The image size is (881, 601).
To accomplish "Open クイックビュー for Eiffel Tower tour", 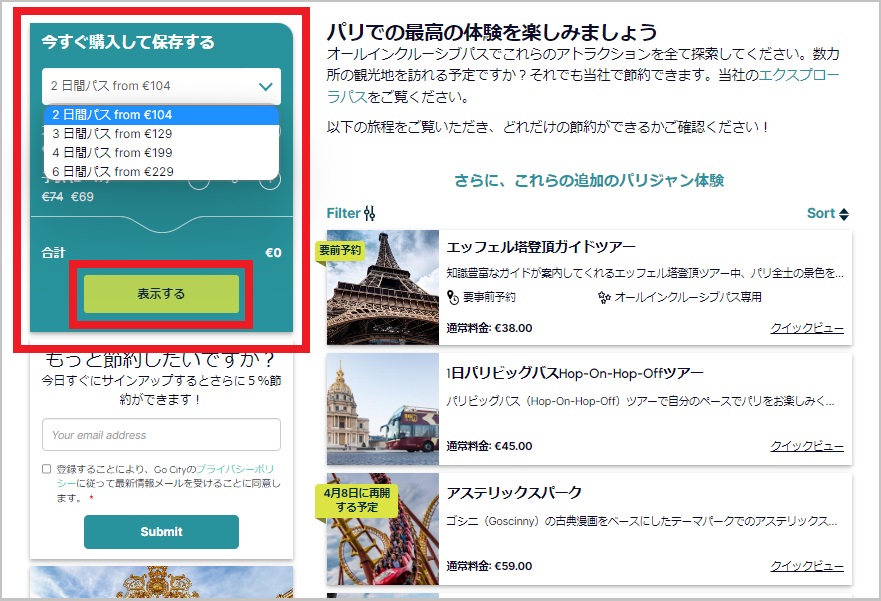I will [806, 328].
